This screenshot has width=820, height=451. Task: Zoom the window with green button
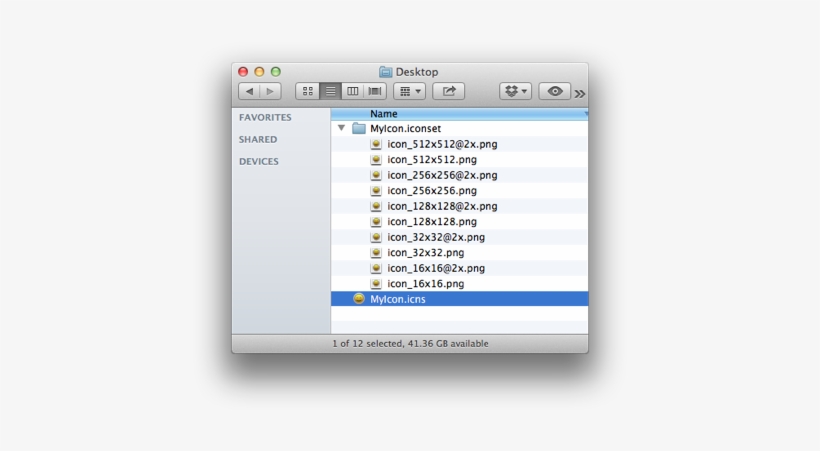(x=276, y=72)
